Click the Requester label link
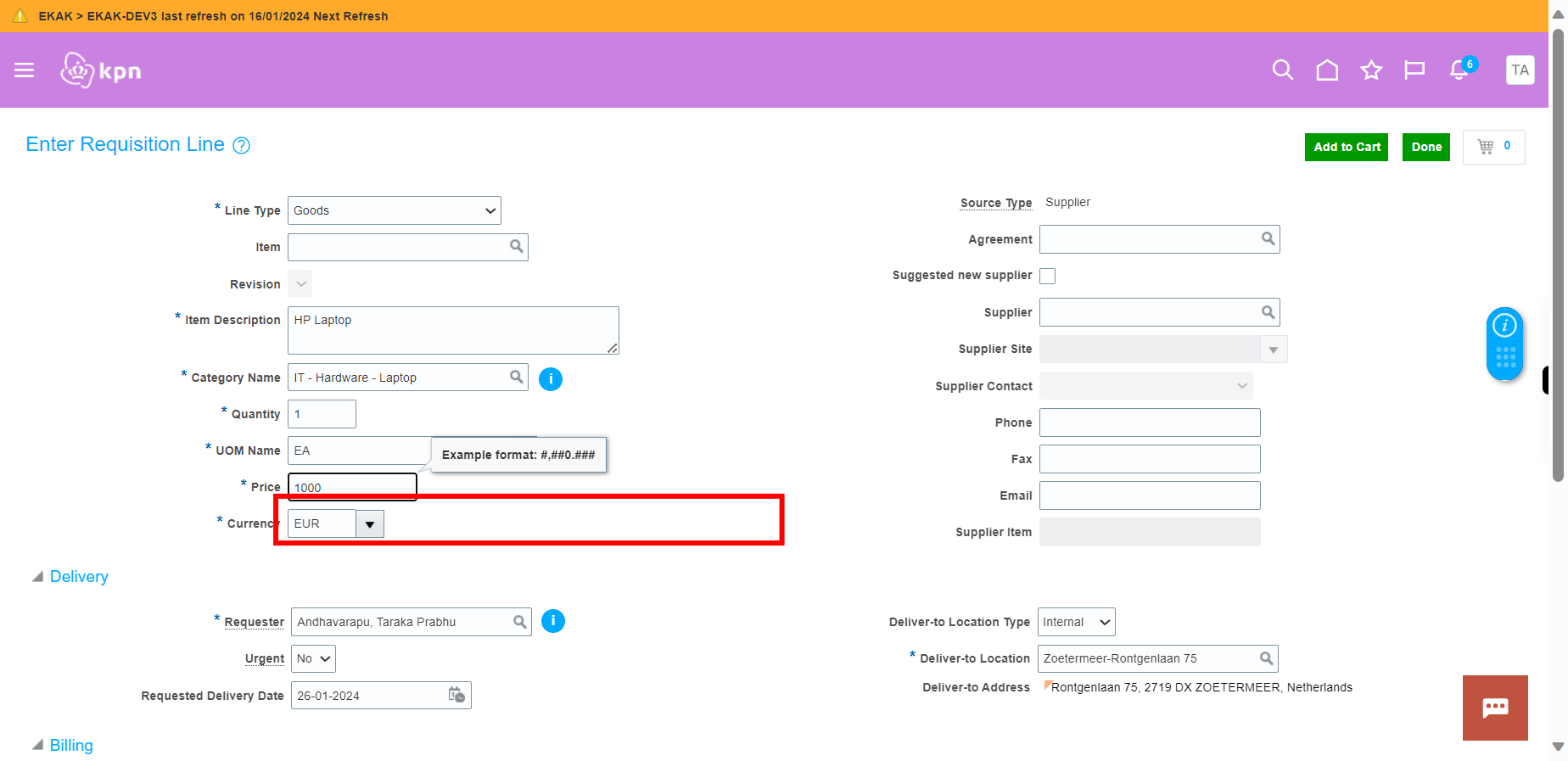Image resolution: width=1568 pixels, height=761 pixels. [x=255, y=622]
